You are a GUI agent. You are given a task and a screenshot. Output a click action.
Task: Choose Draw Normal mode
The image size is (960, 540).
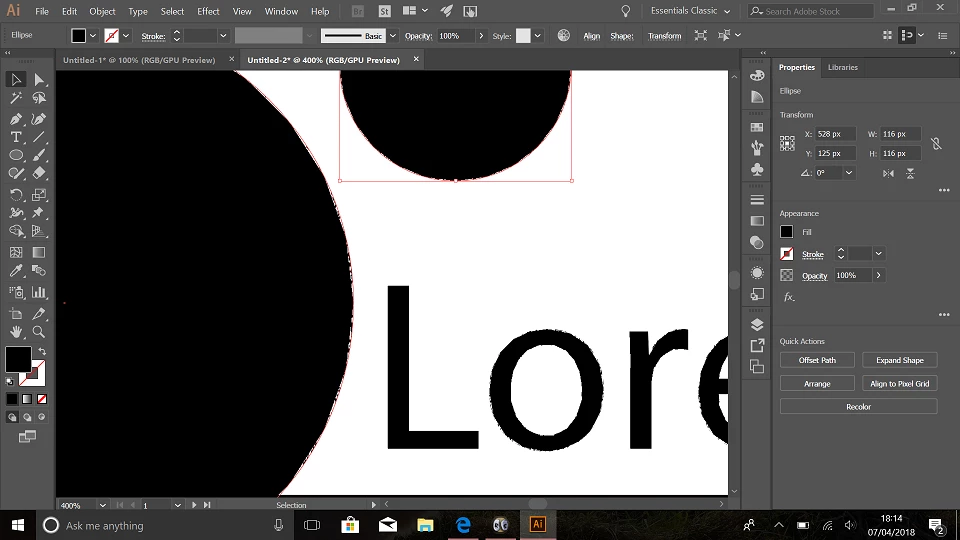coord(12,417)
